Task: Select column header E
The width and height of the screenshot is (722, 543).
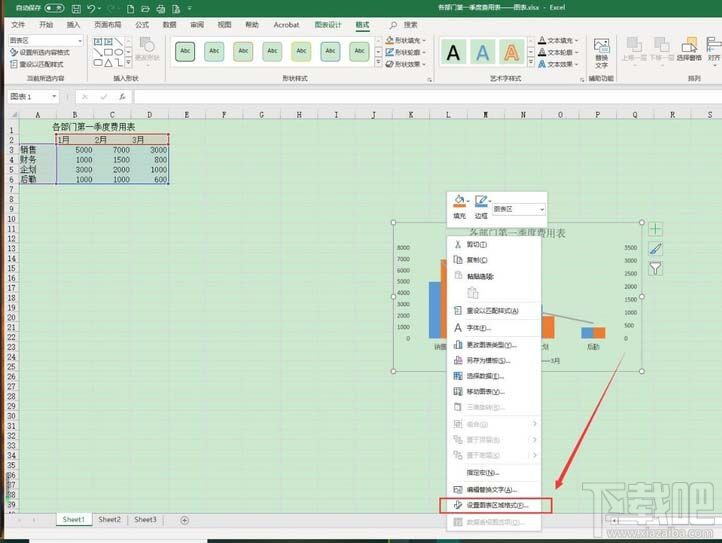Action: (187, 115)
